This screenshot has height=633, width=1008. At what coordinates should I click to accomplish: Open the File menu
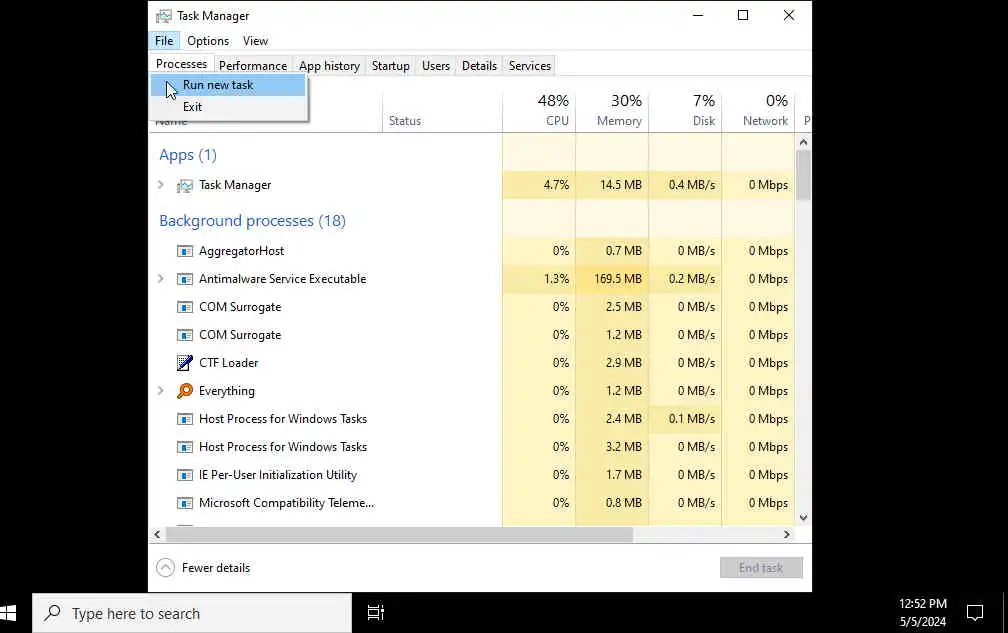click(x=164, y=40)
